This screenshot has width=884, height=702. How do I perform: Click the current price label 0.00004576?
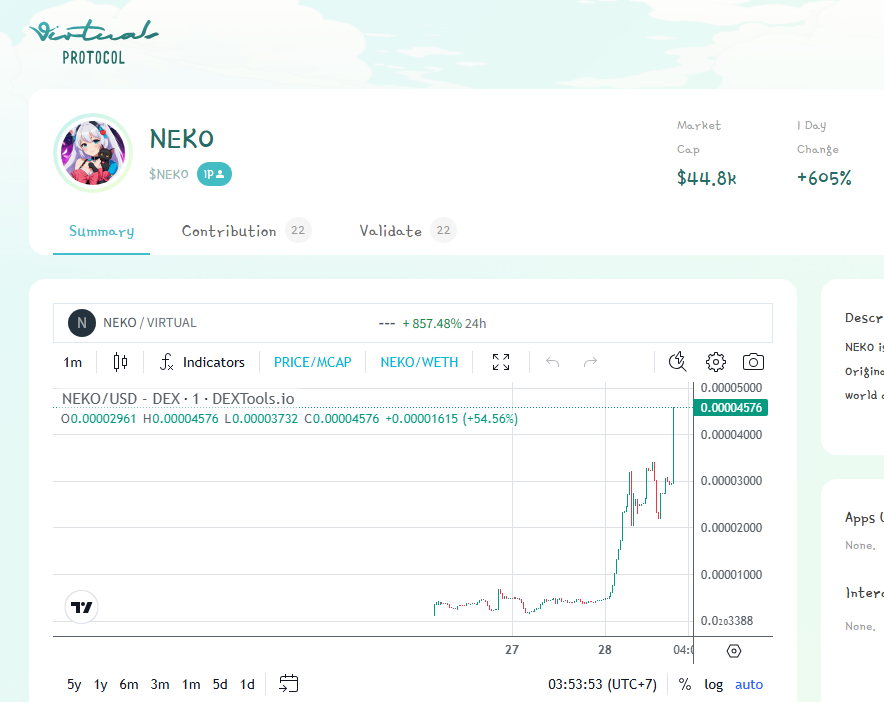731,408
